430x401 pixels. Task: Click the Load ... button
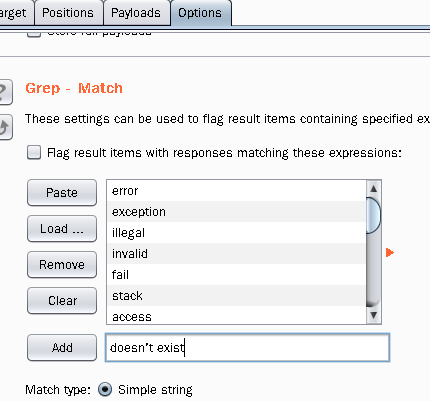[62, 229]
